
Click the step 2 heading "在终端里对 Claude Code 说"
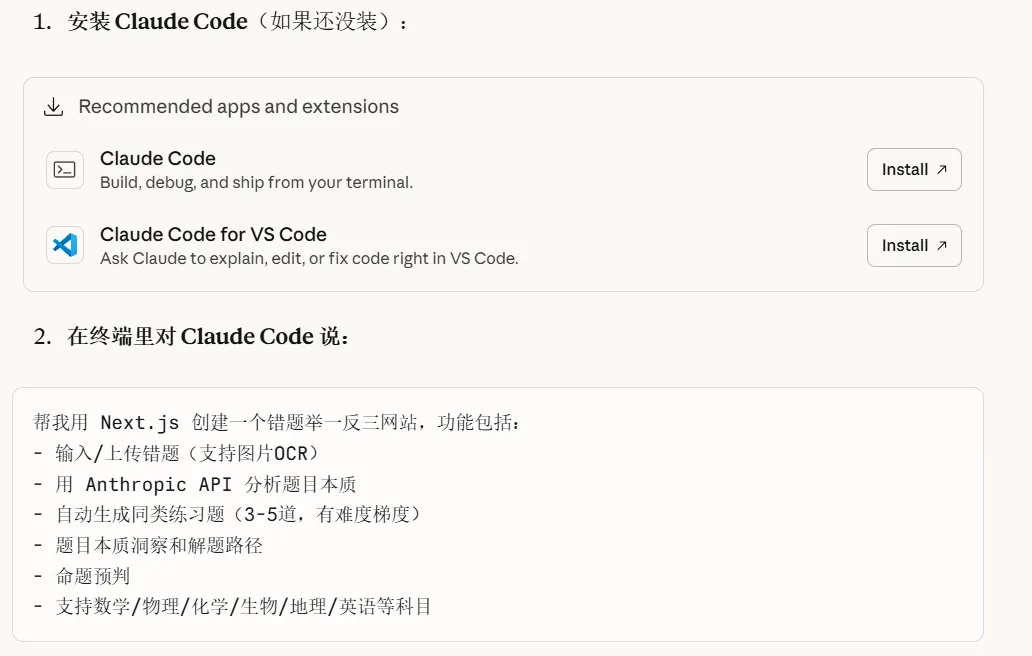pos(208,336)
